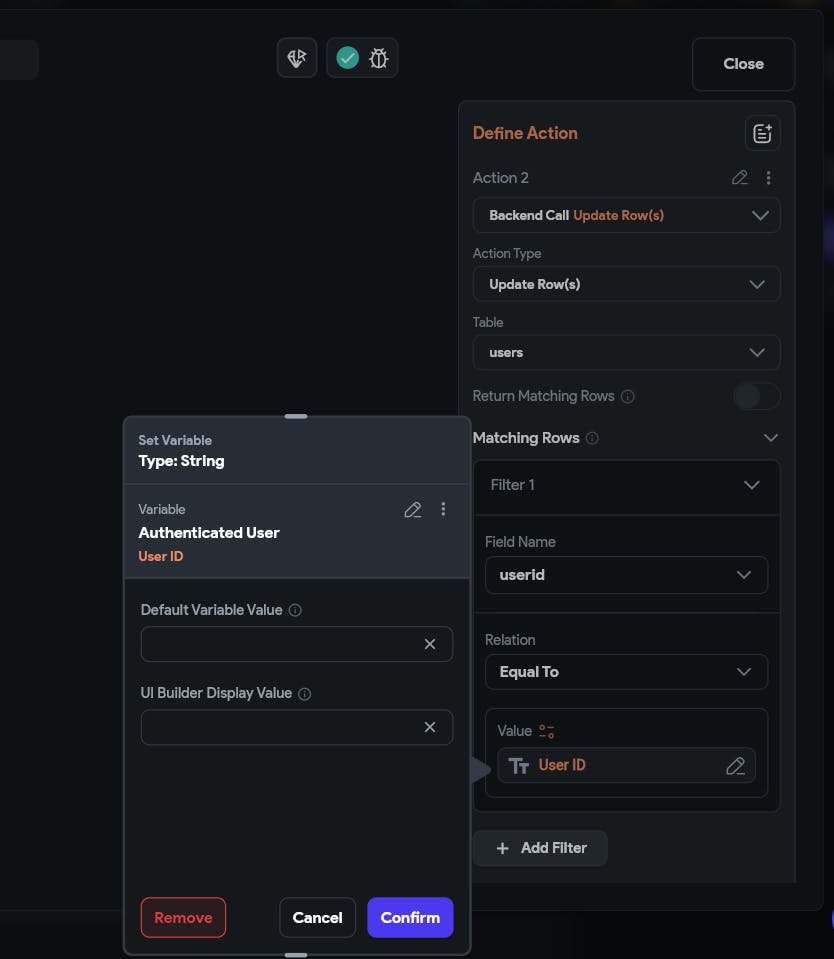Click the bug debug icon
This screenshot has height=959, width=834.
point(378,58)
